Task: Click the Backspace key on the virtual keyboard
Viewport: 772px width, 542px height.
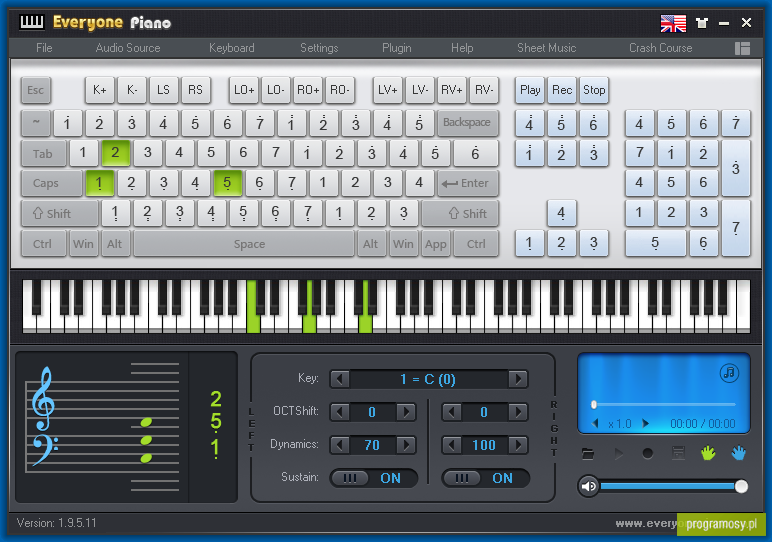Action: [x=467, y=123]
